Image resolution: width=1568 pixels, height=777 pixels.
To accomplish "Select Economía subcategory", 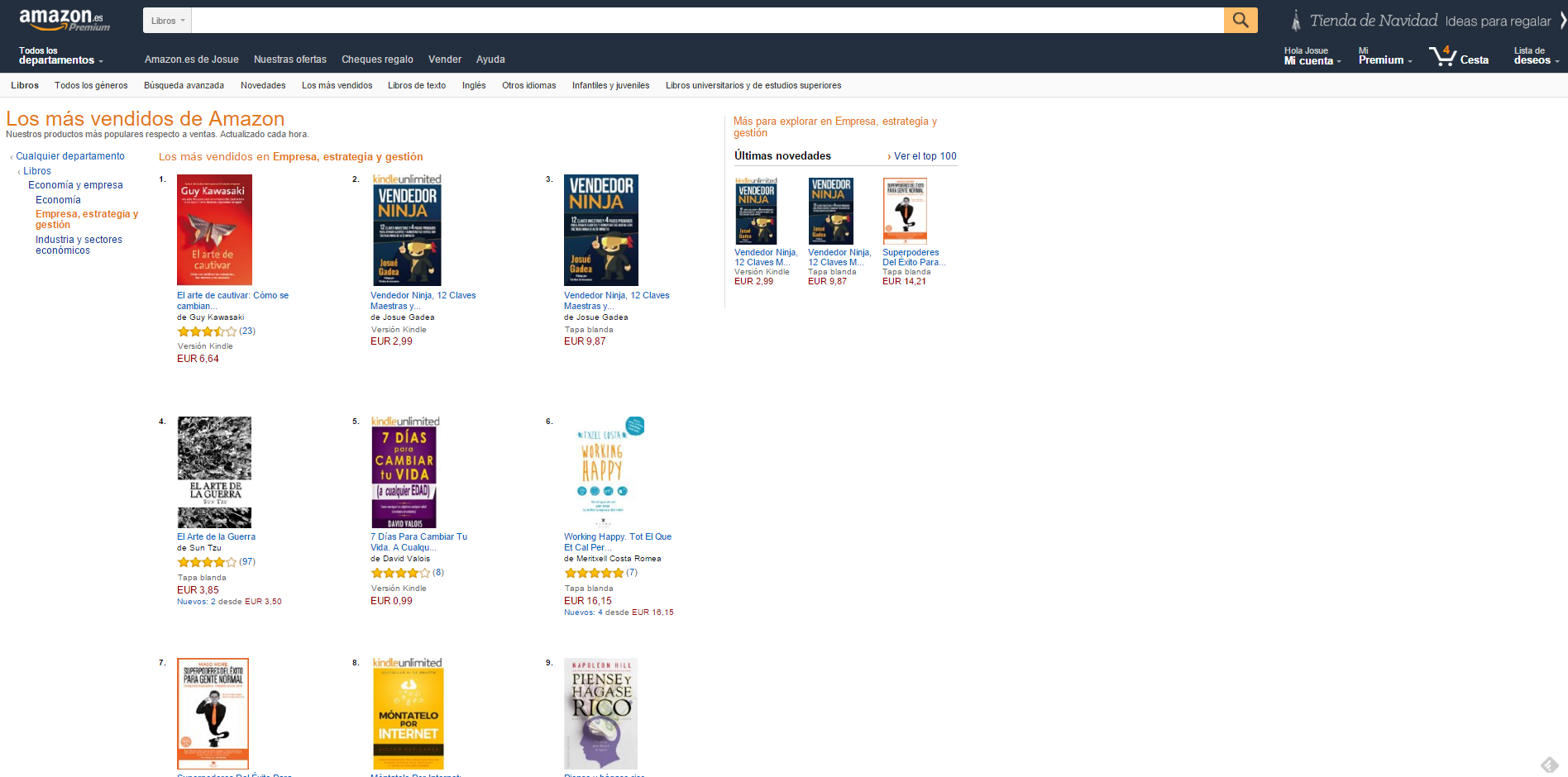I will [58, 200].
